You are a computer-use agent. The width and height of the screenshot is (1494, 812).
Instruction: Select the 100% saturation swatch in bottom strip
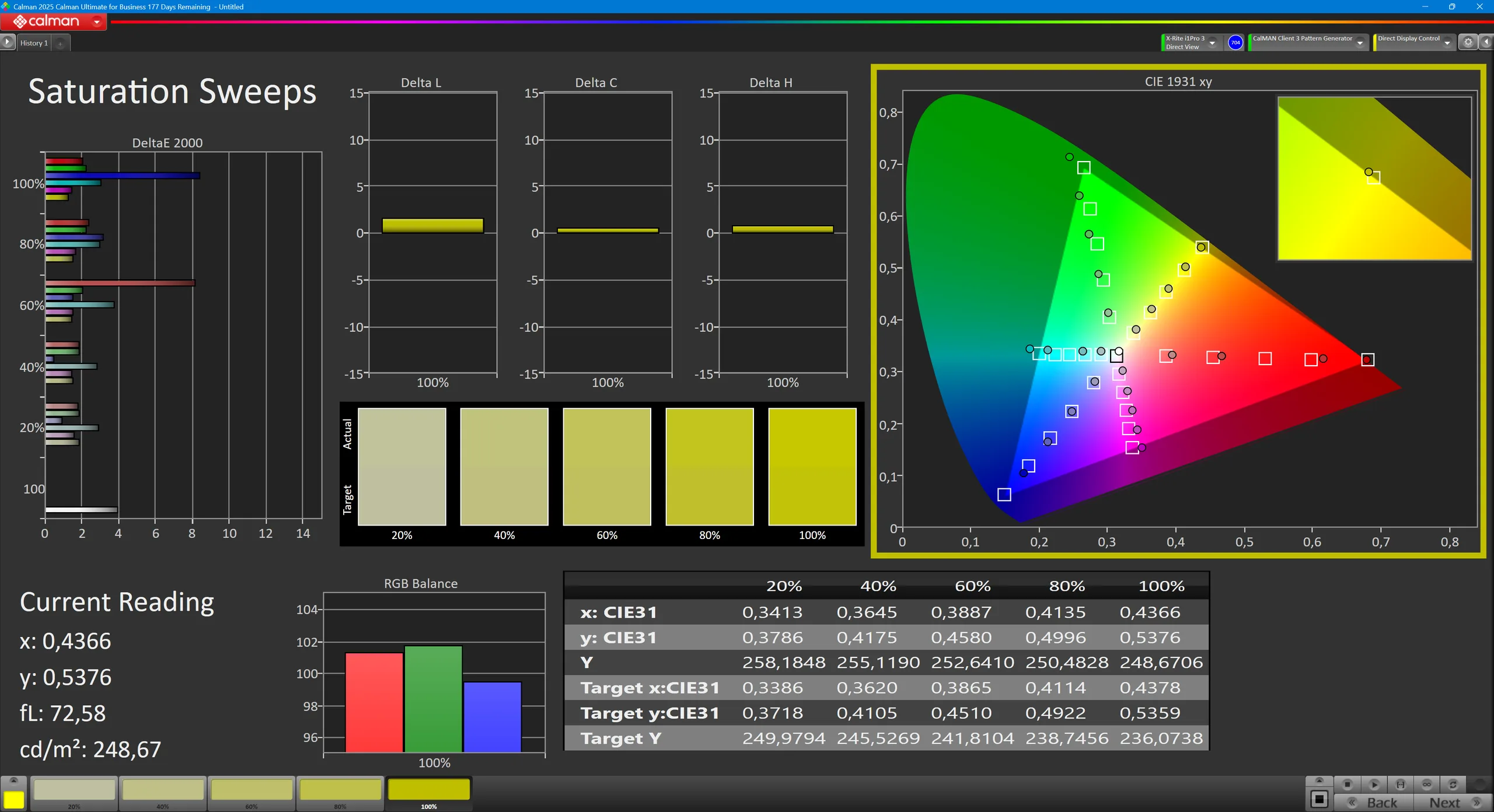click(x=429, y=794)
